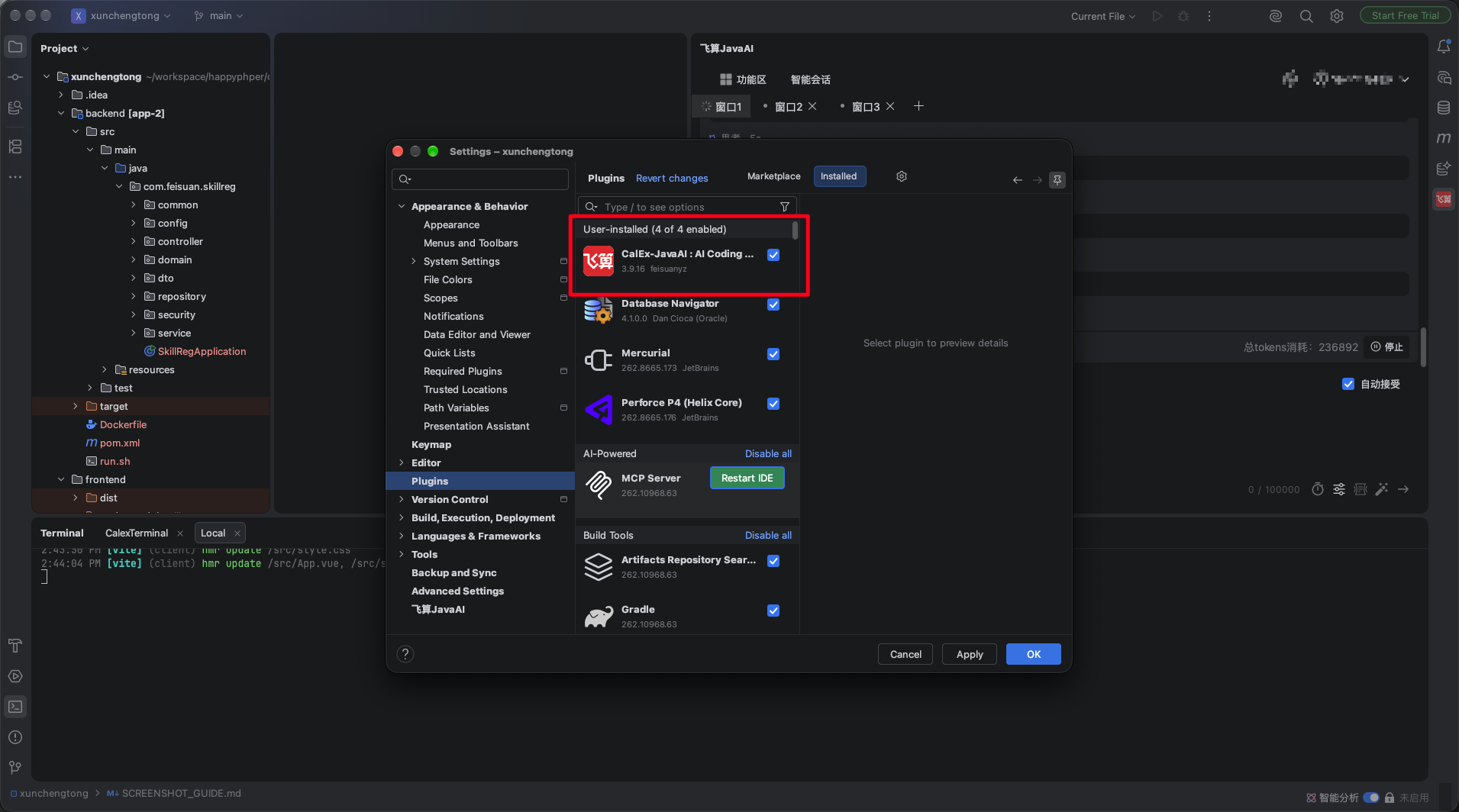
Task: Click Disable all for AI-Powered plugins
Action: coord(768,453)
